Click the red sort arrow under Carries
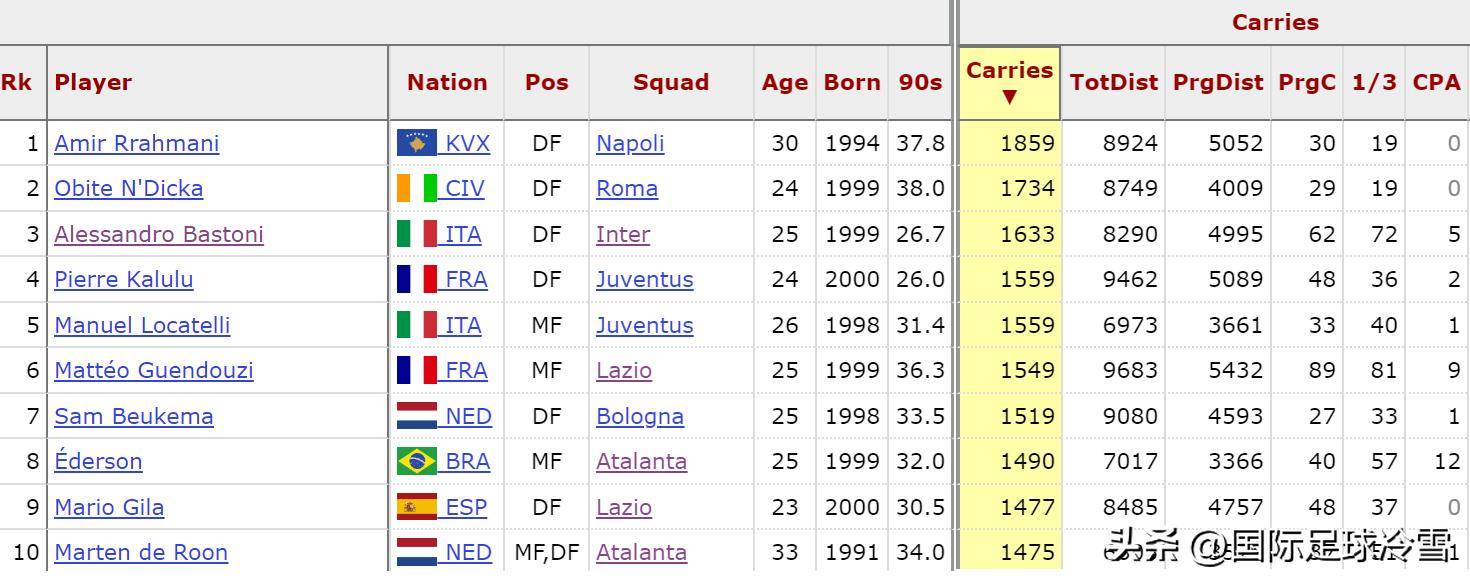This screenshot has height=582, width=1470. coord(1009,97)
